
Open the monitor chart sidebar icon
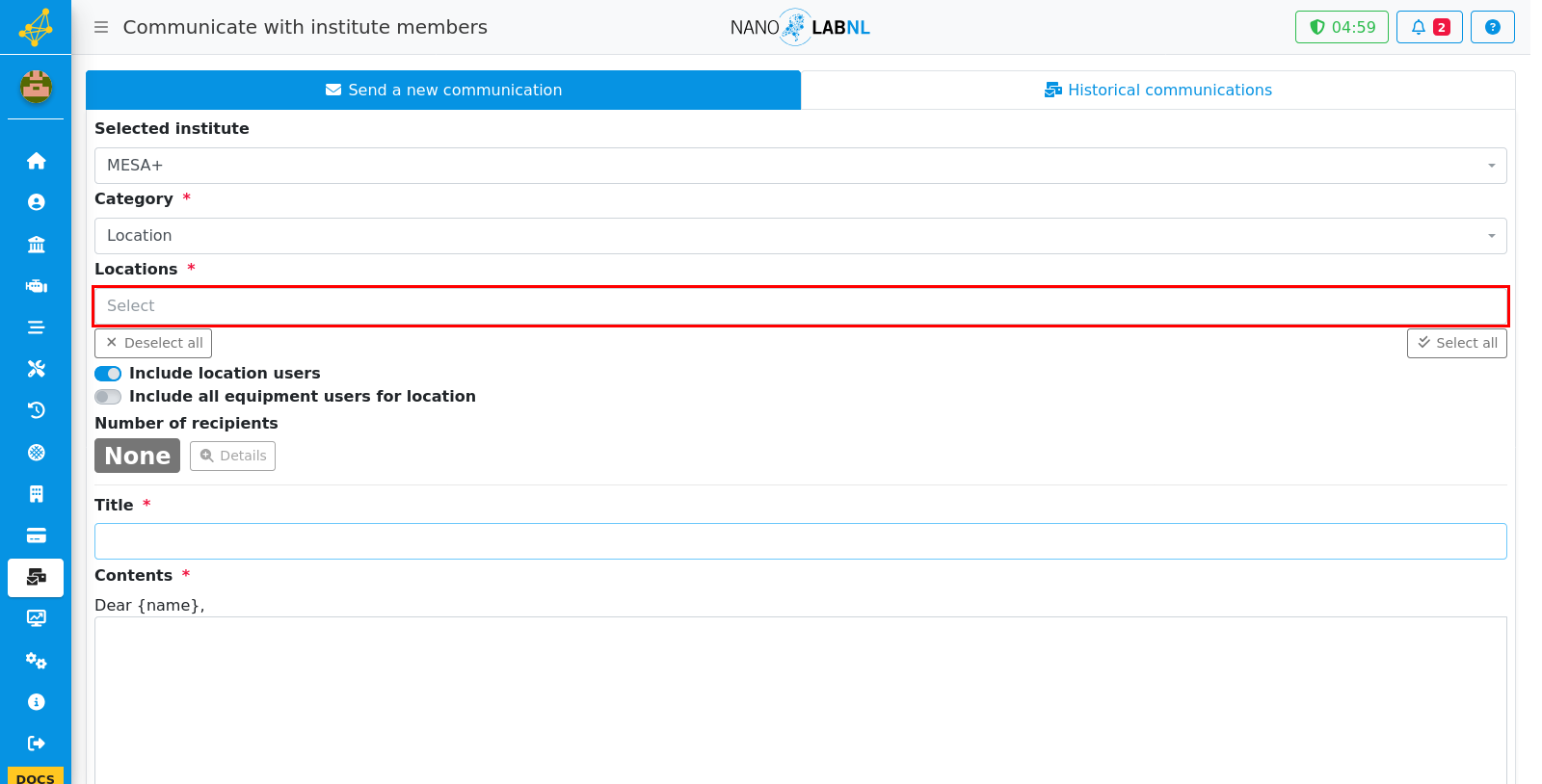point(36,618)
